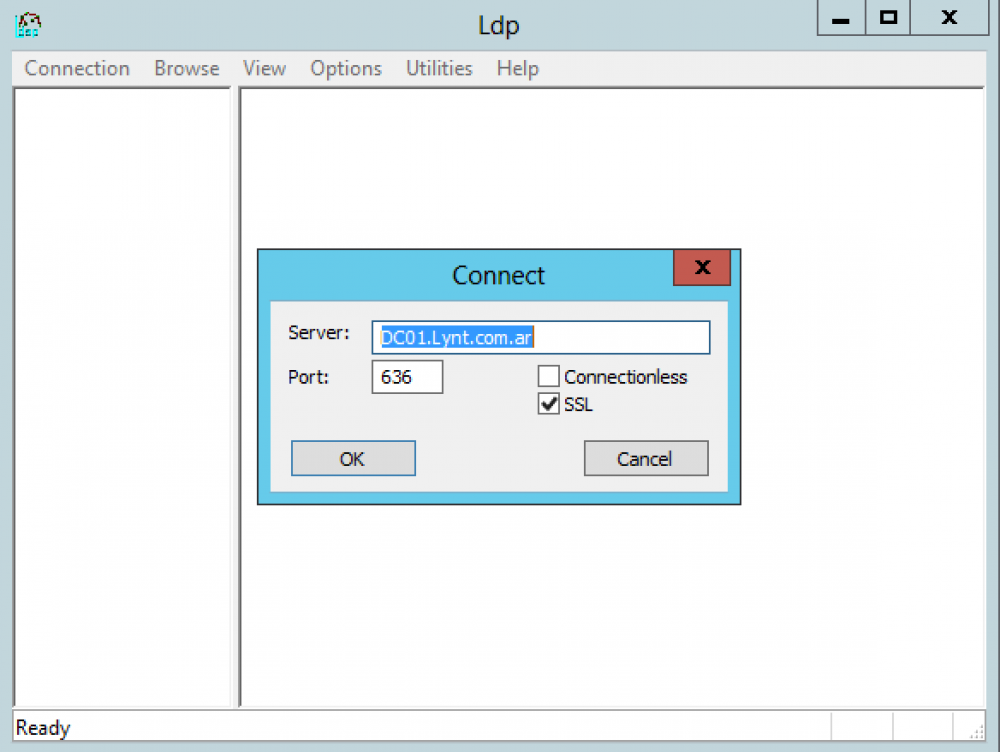
Task: Open the Connection menu
Action: pyautogui.click(x=77, y=68)
